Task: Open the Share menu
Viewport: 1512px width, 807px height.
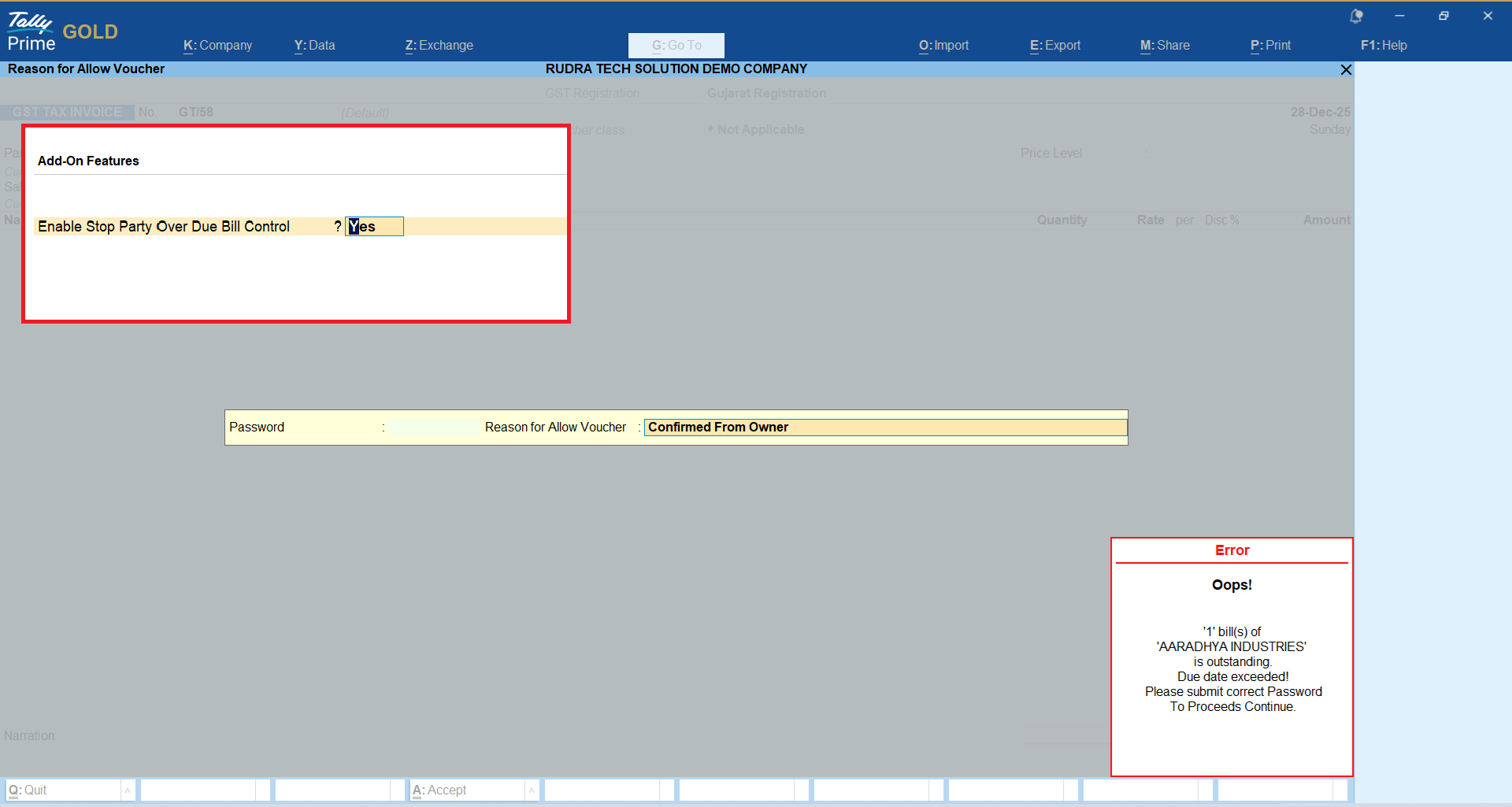Action: tap(1165, 46)
